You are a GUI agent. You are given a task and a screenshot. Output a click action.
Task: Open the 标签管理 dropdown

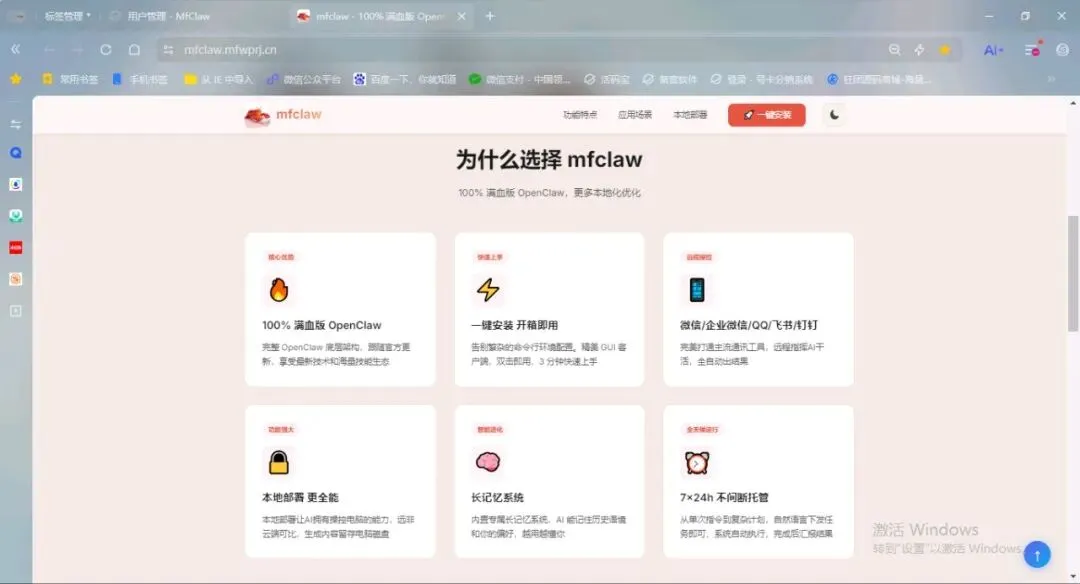point(67,16)
